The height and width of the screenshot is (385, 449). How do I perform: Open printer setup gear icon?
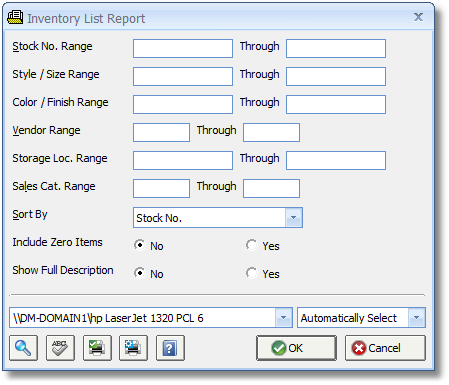pyautogui.click(x=133, y=348)
